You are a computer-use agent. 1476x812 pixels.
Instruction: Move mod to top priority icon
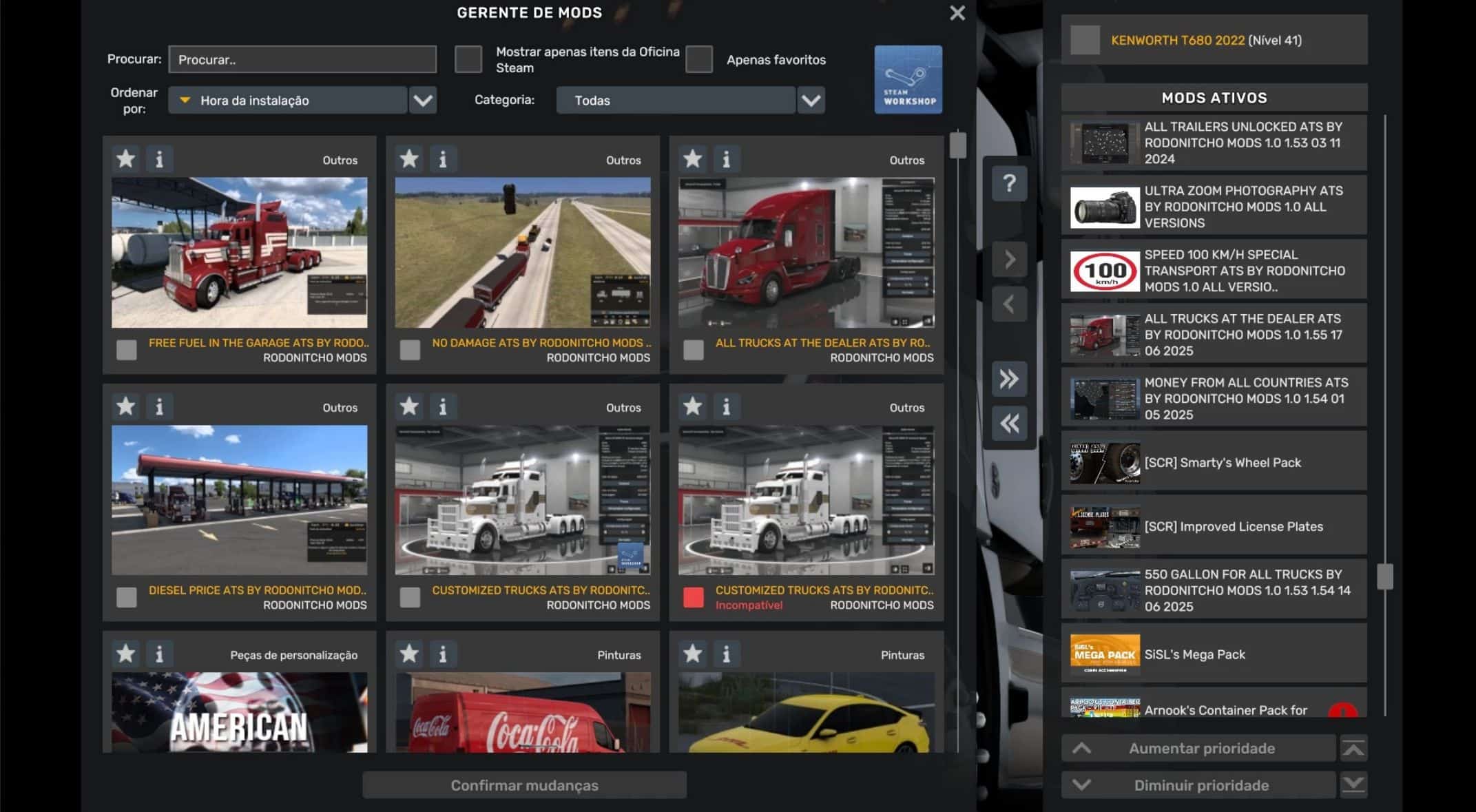[1353, 749]
